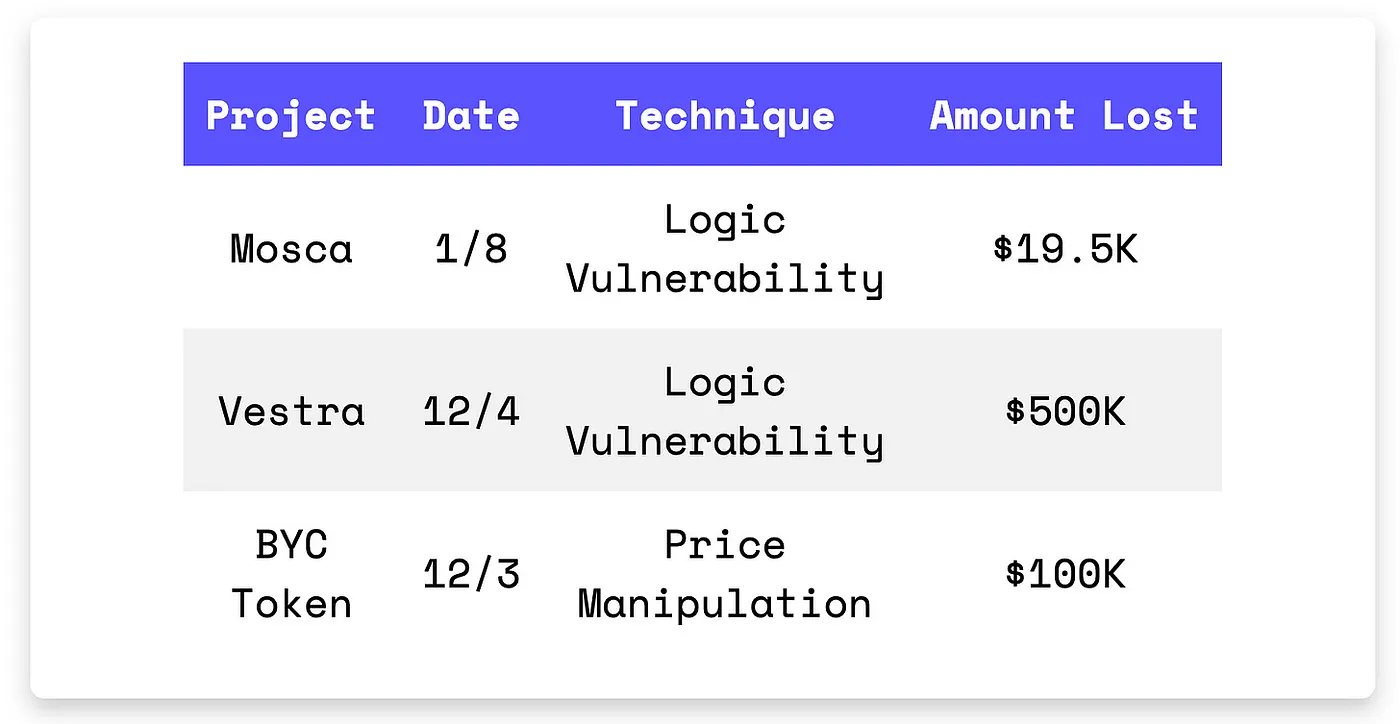Select the Vestra project cell
Screen dimensions: 1400x724
tap(291, 411)
